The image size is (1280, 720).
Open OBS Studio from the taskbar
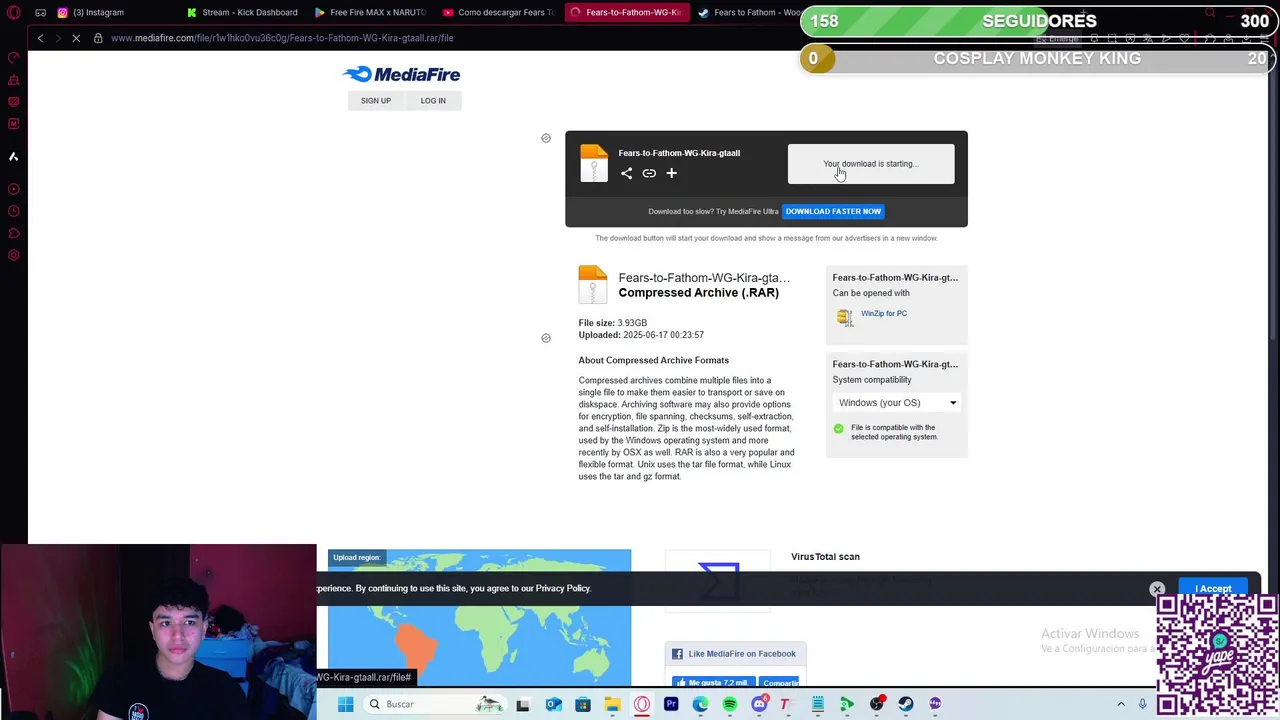pos(877,705)
